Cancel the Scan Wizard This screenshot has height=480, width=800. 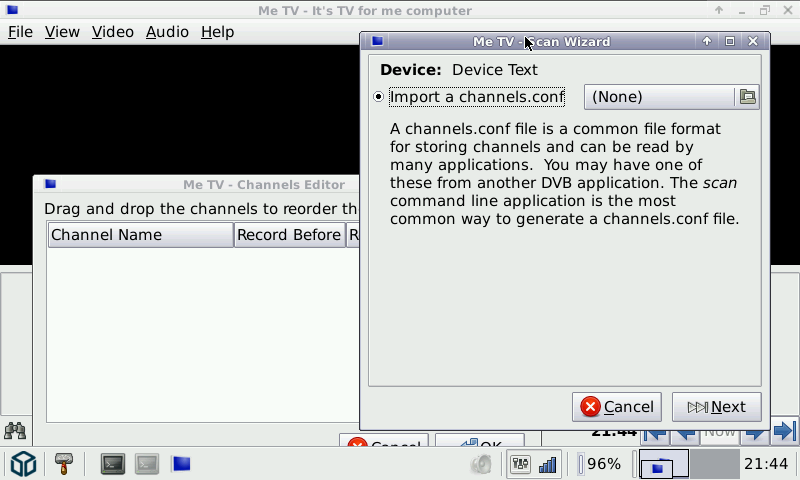[617, 407]
